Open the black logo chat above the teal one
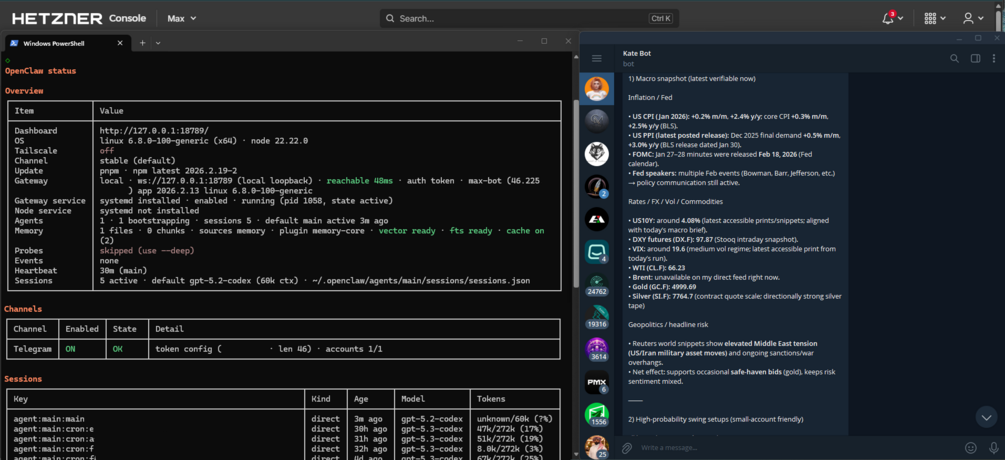This screenshot has width=1005, height=460. pos(597,219)
